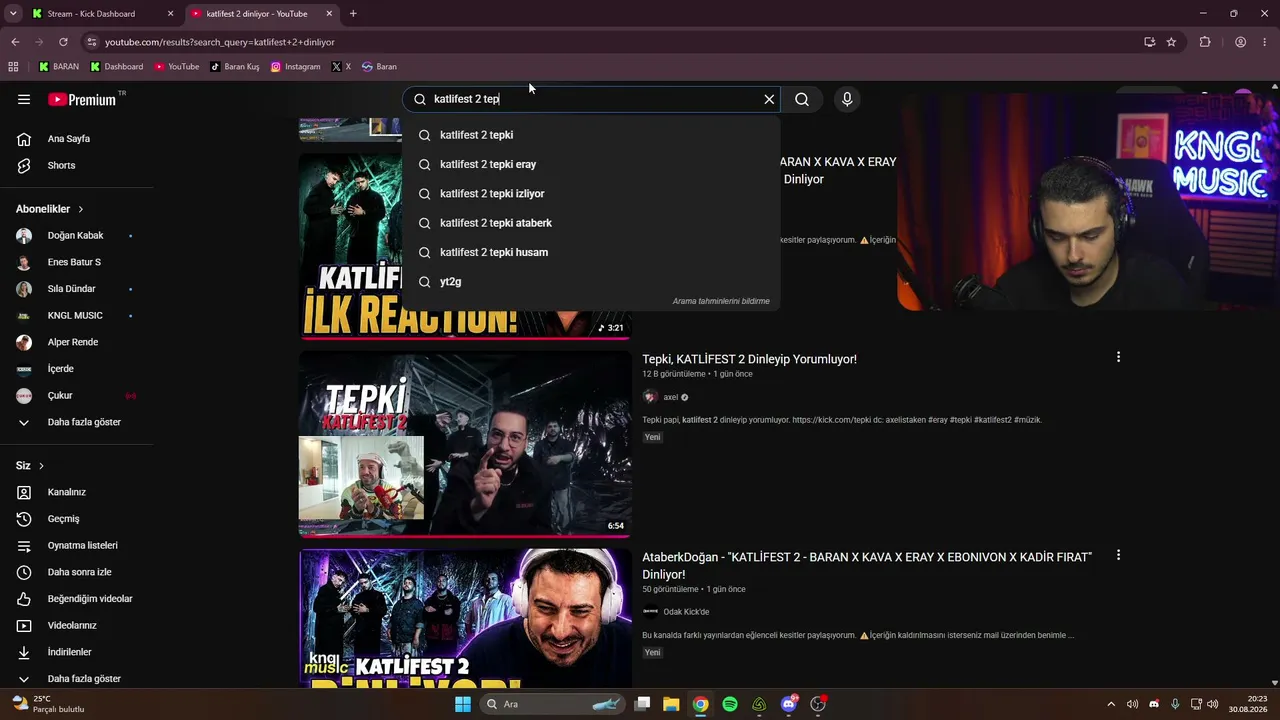The height and width of the screenshot is (720, 1280).
Task: Click the YouTube Premium logo
Action: [x=83, y=99]
